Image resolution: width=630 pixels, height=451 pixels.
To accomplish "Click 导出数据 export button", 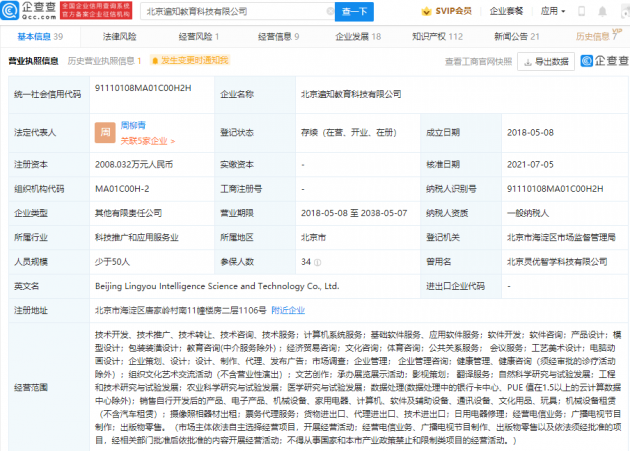I will click(x=546, y=62).
